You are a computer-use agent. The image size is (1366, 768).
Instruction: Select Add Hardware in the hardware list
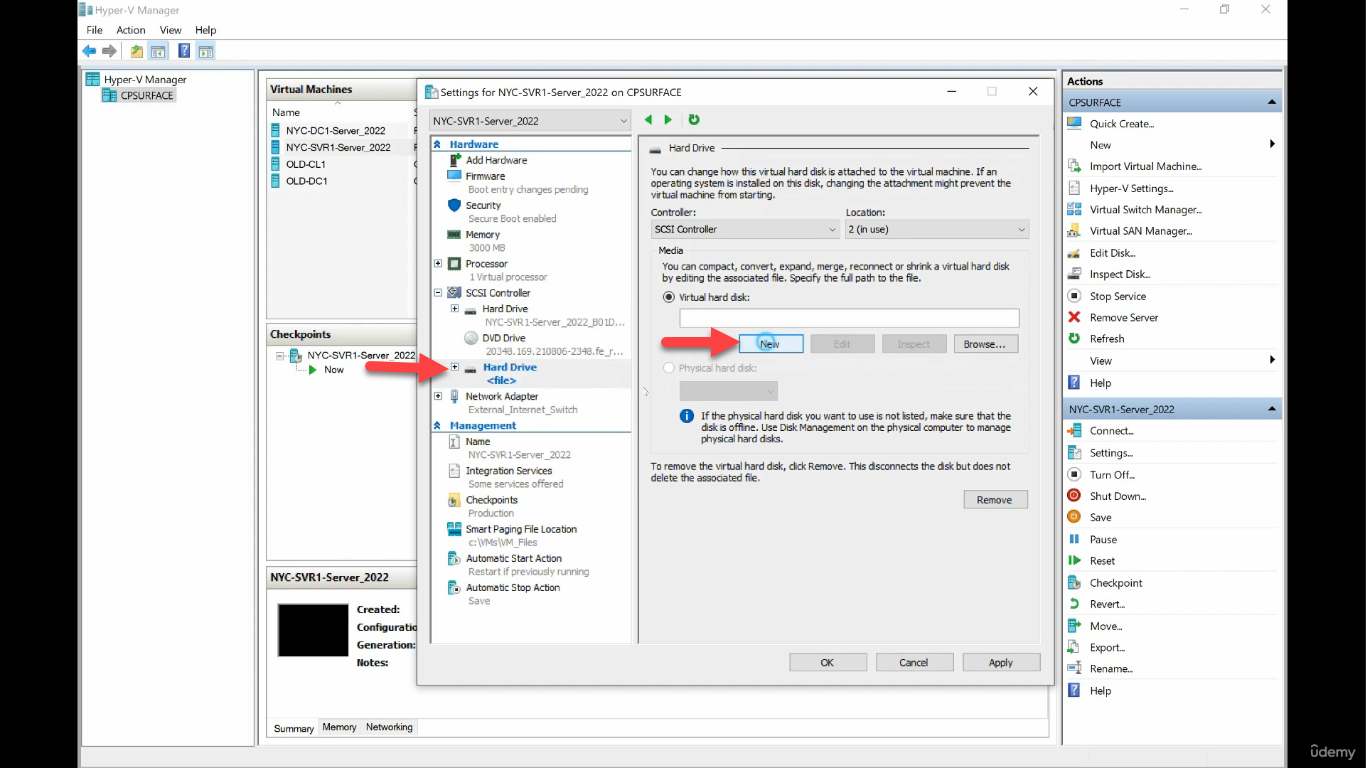tap(496, 160)
